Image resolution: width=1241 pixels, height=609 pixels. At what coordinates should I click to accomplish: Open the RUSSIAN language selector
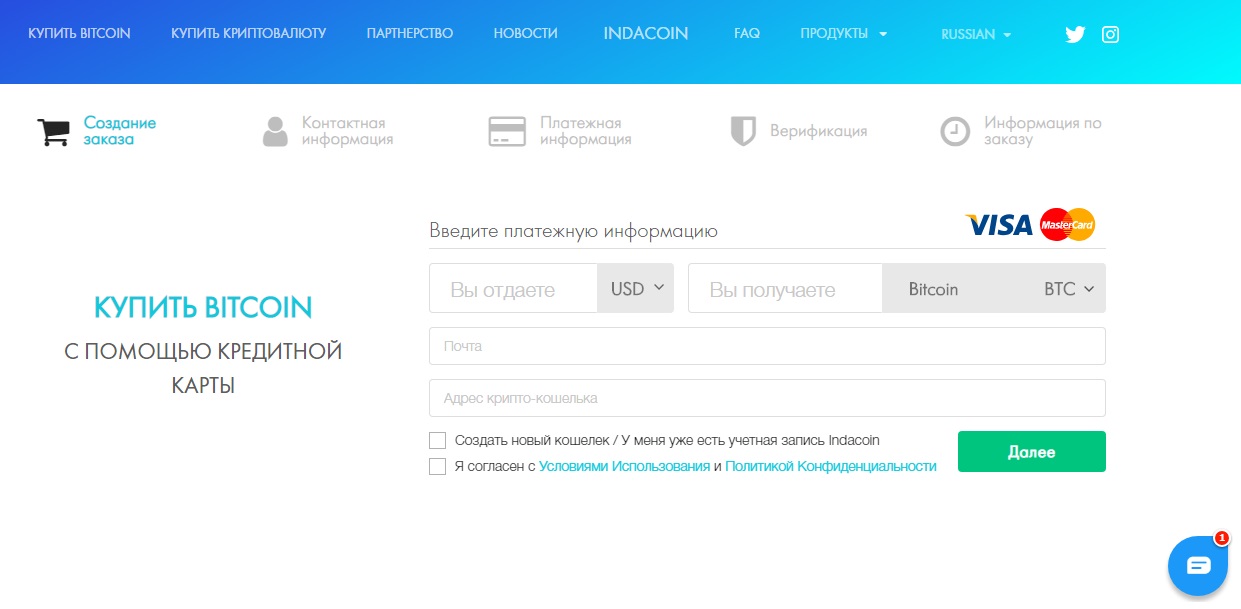(976, 34)
